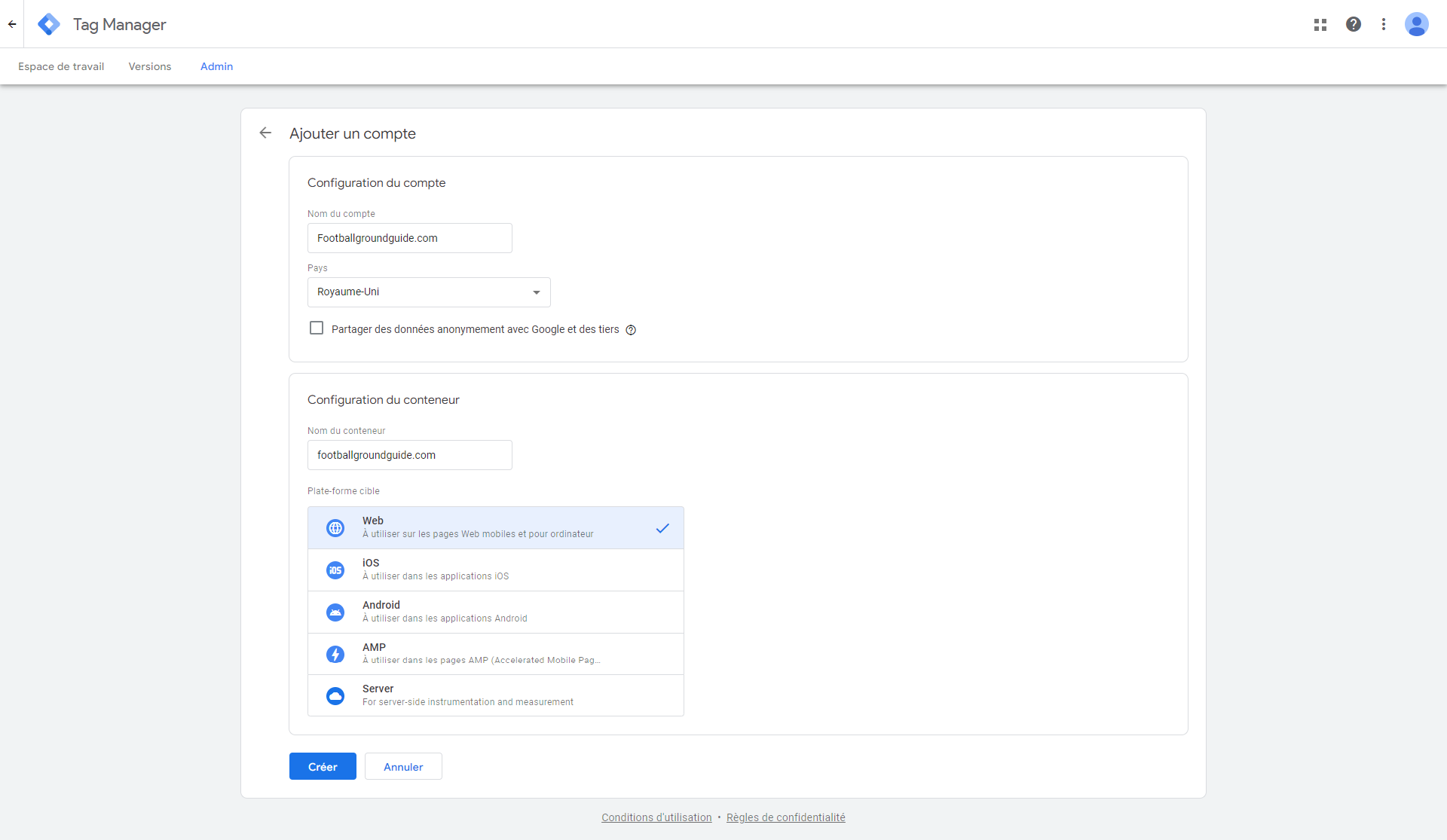Focus the Nom du compte field
Image resolution: width=1447 pixels, height=840 pixels.
point(409,238)
